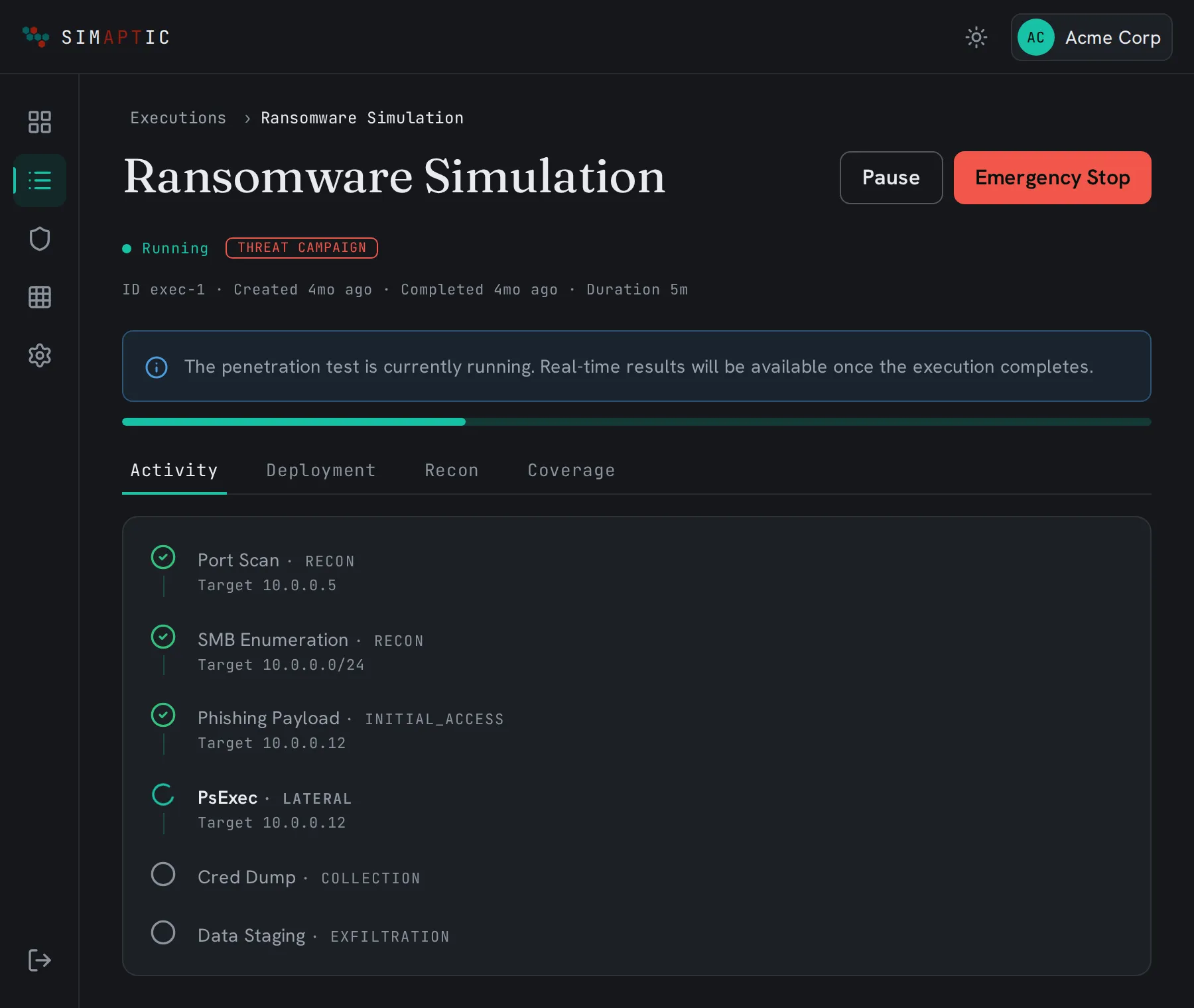Click the Port Scan step title
This screenshot has width=1194, height=1008.
click(x=239, y=560)
